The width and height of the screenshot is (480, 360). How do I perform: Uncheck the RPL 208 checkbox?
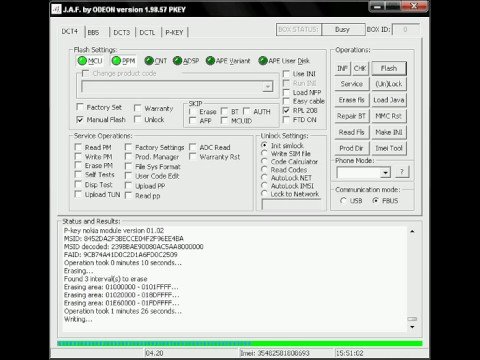[x=286, y=110]
